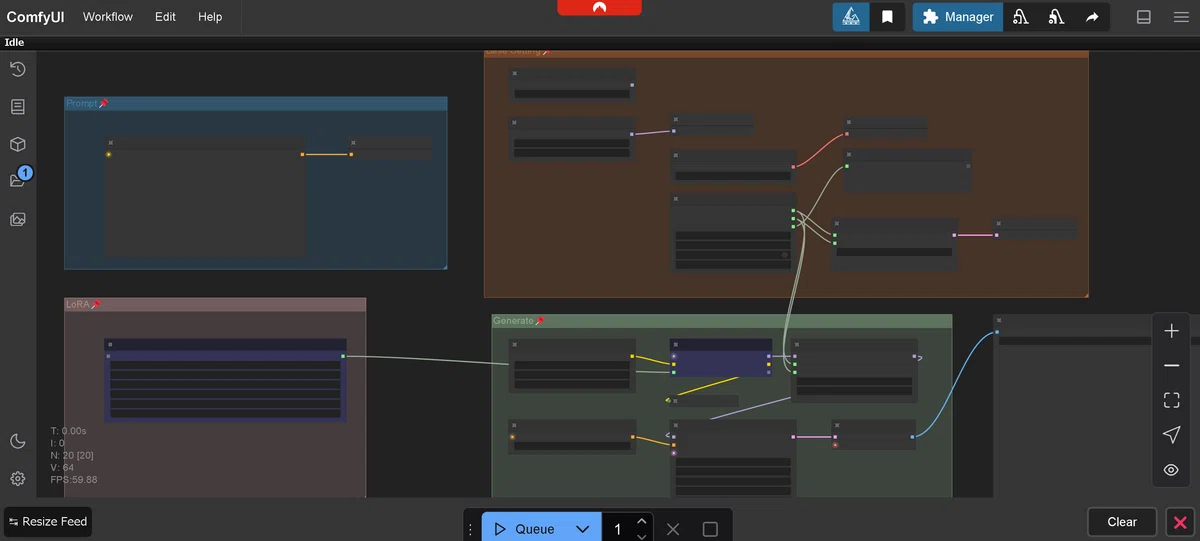
Task: Decrease batch count with down arrow
Action: (x=642, y=535)
